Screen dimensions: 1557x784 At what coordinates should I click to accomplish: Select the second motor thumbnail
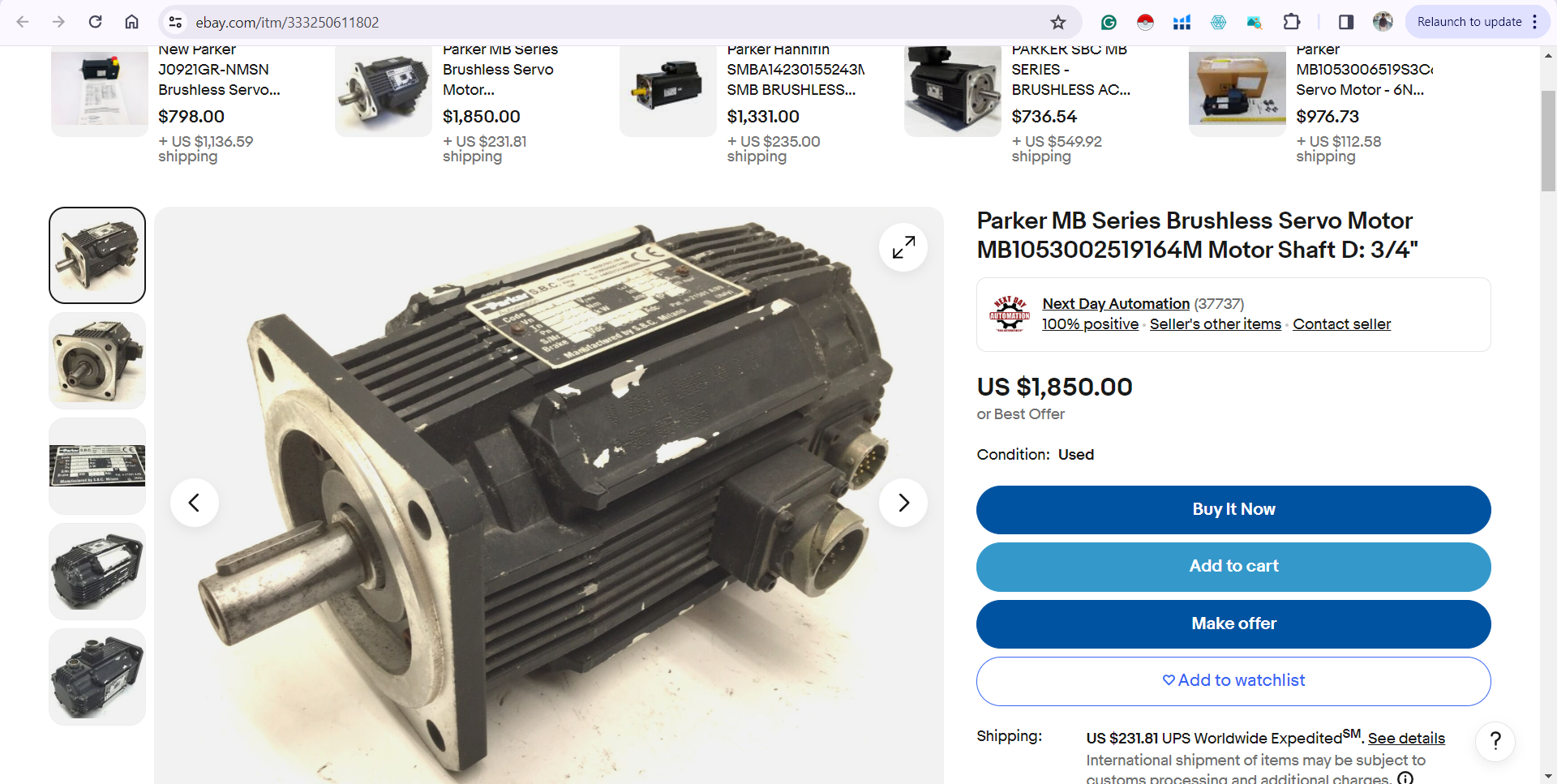coord(97,361)
